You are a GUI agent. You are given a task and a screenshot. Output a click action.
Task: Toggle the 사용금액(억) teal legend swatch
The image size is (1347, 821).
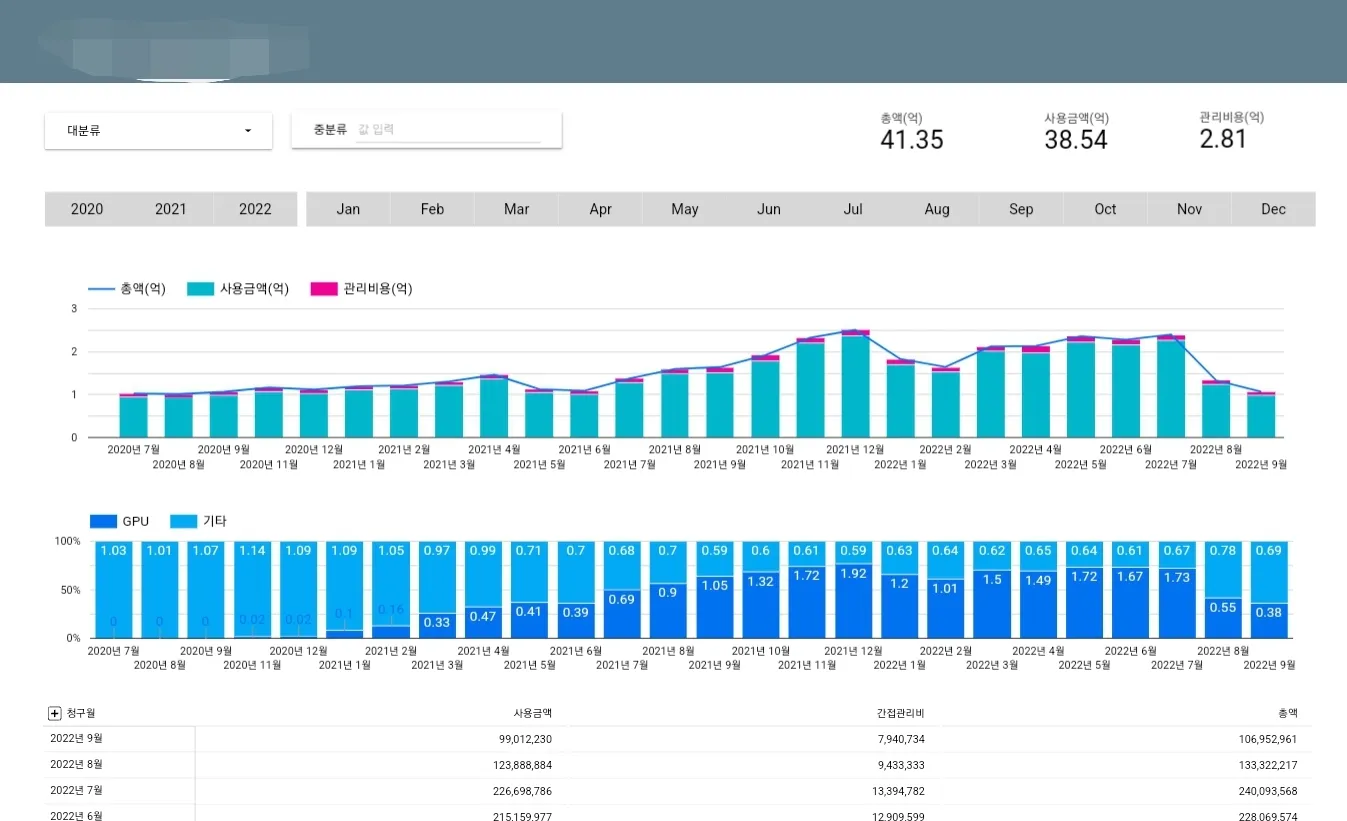click(200, 289)
